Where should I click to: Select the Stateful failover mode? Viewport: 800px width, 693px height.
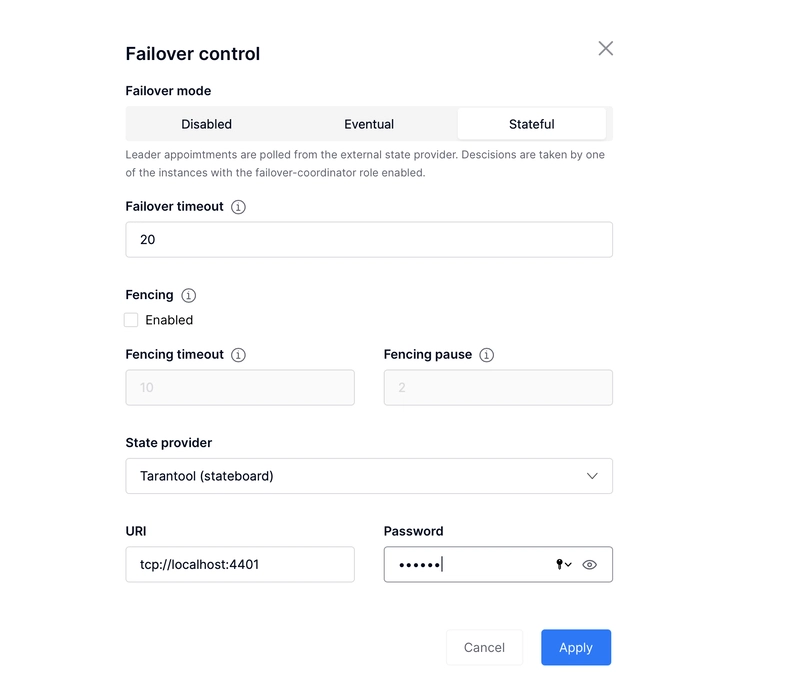[x=531, y=124]
